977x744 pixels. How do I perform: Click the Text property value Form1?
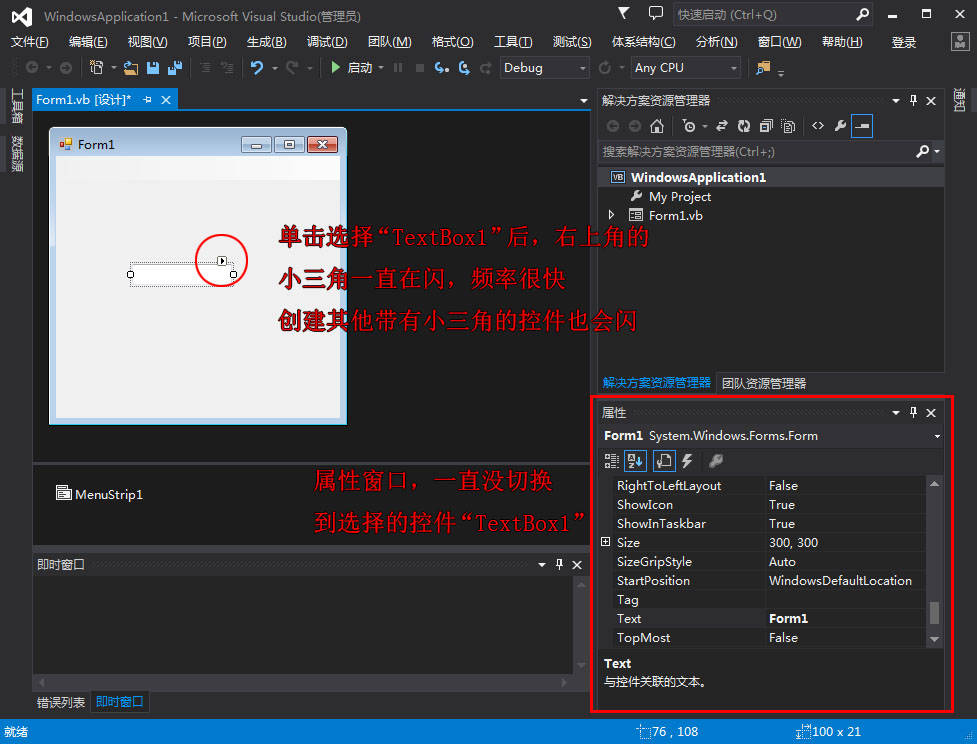[x=846, y=618]
